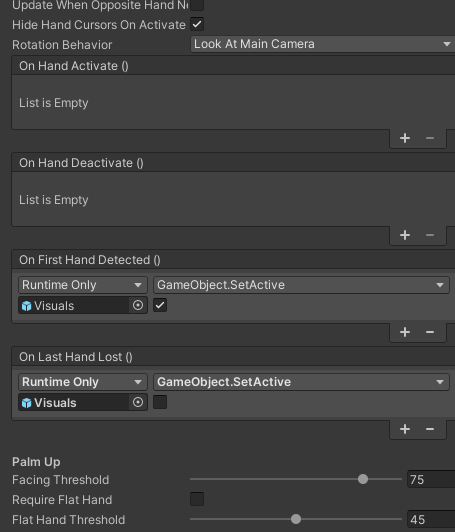Click Rotation Behavior label

tap(62, 45)
